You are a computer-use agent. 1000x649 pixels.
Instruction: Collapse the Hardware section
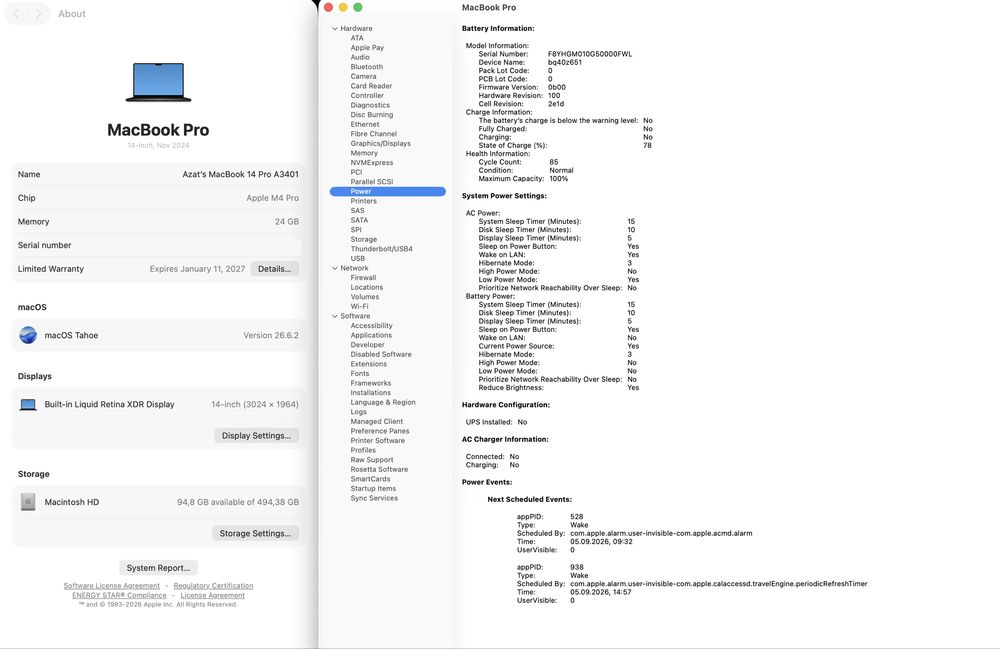335,29
